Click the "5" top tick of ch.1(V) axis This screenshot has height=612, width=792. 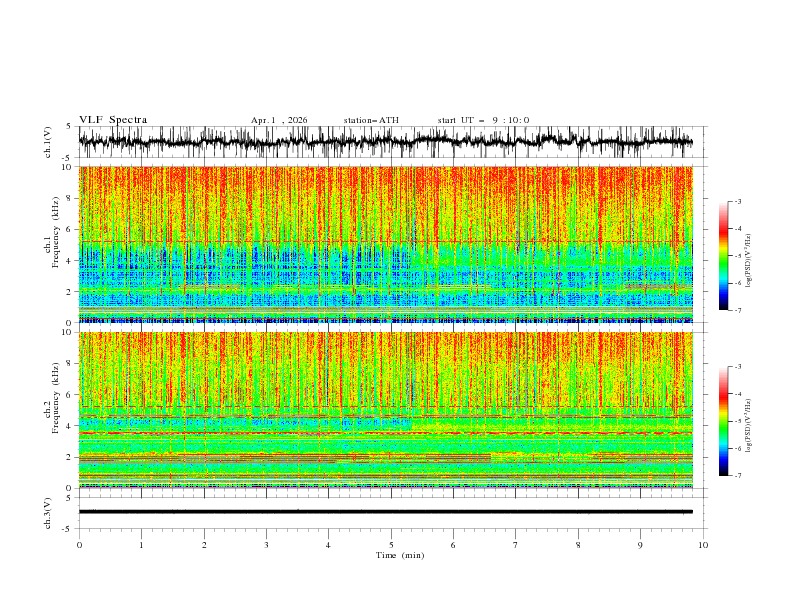pos(69,127)
